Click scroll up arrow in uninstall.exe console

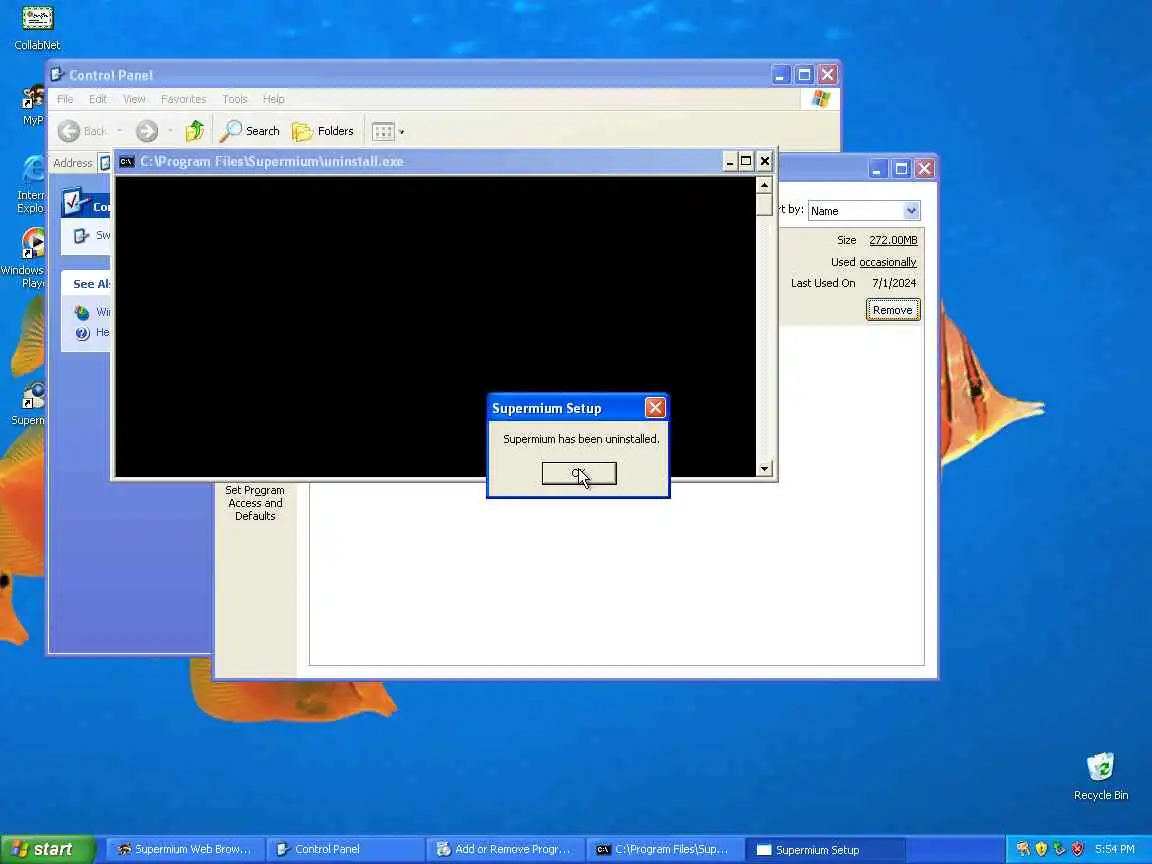click(x=764, y=185)
